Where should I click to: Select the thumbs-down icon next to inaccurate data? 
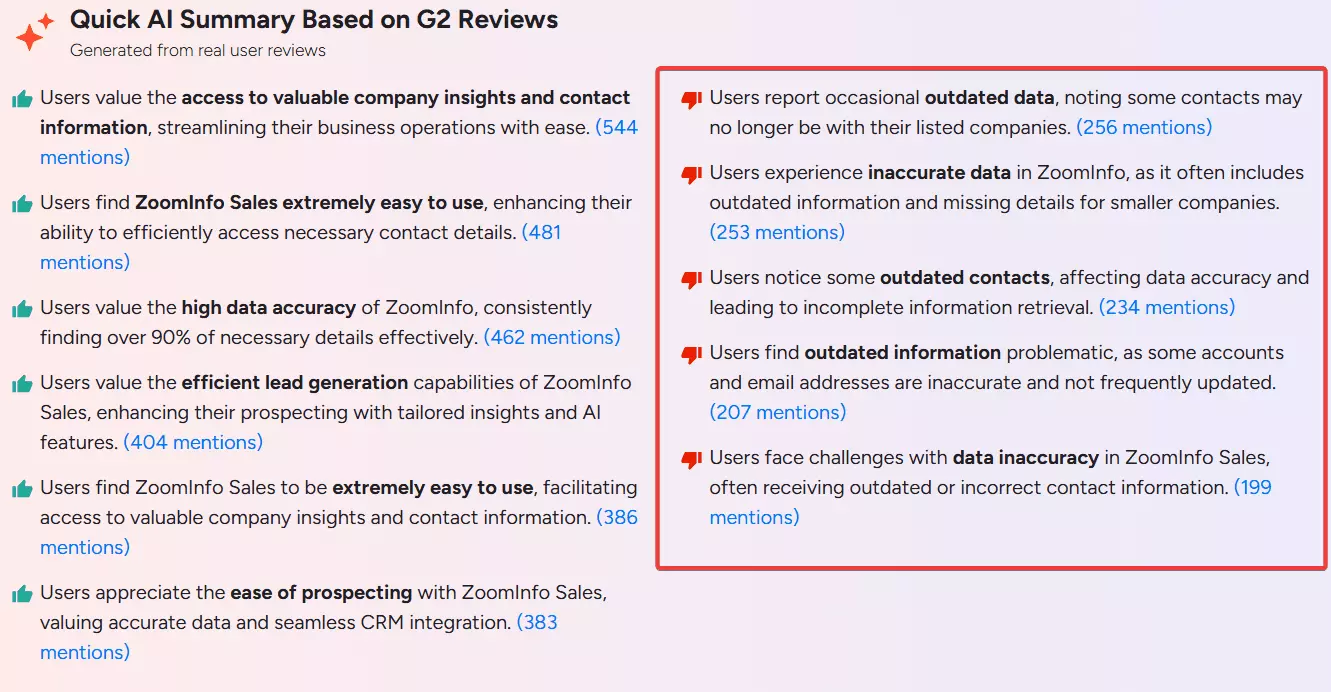692,172
